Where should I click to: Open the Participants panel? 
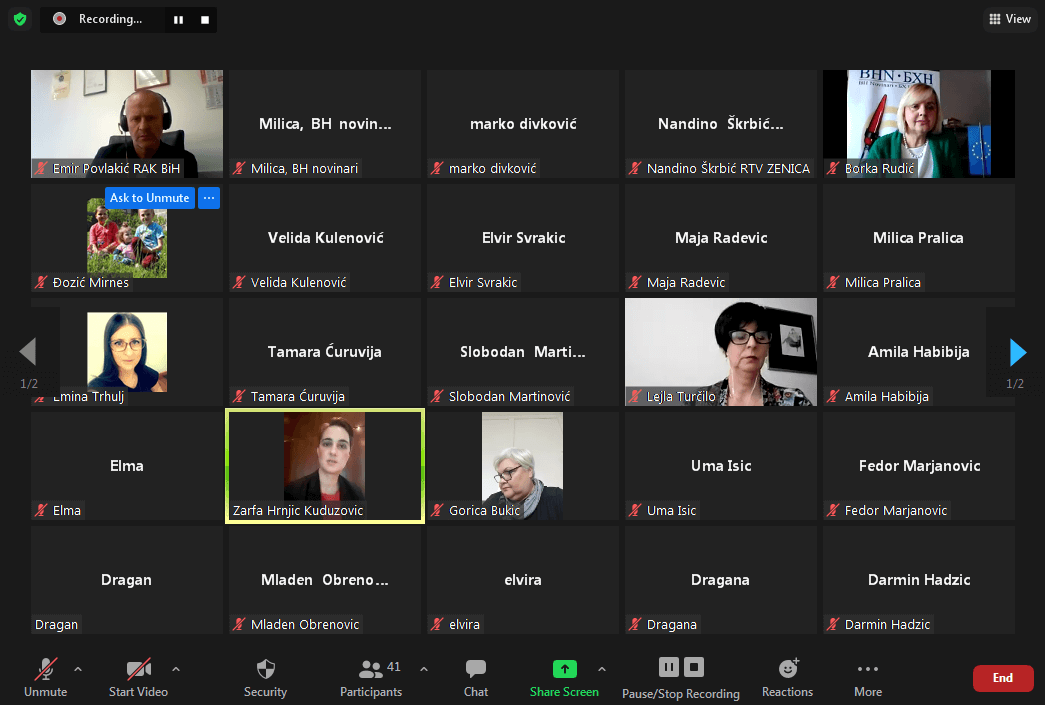coord(371,676)
